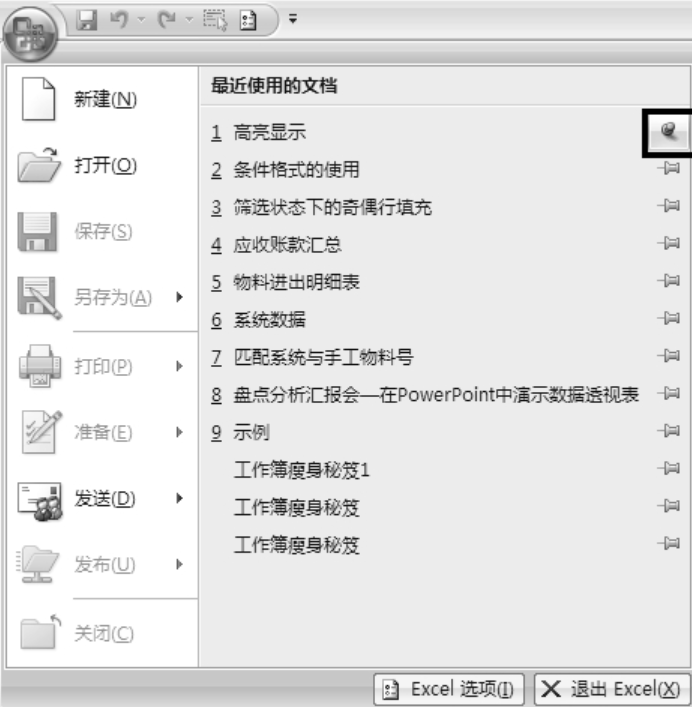Click the round Office button
This screenshot has height=707, width=692.
point(30,36)
